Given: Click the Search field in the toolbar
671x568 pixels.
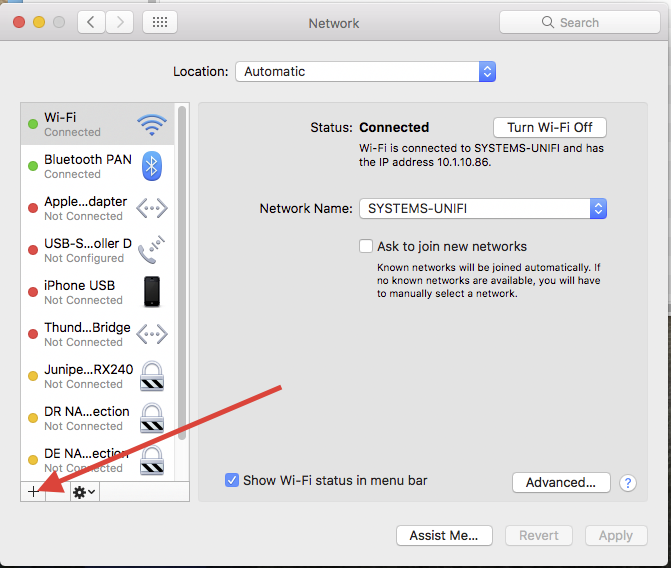Looking at the screenshot, I should (x=578, y=22).
